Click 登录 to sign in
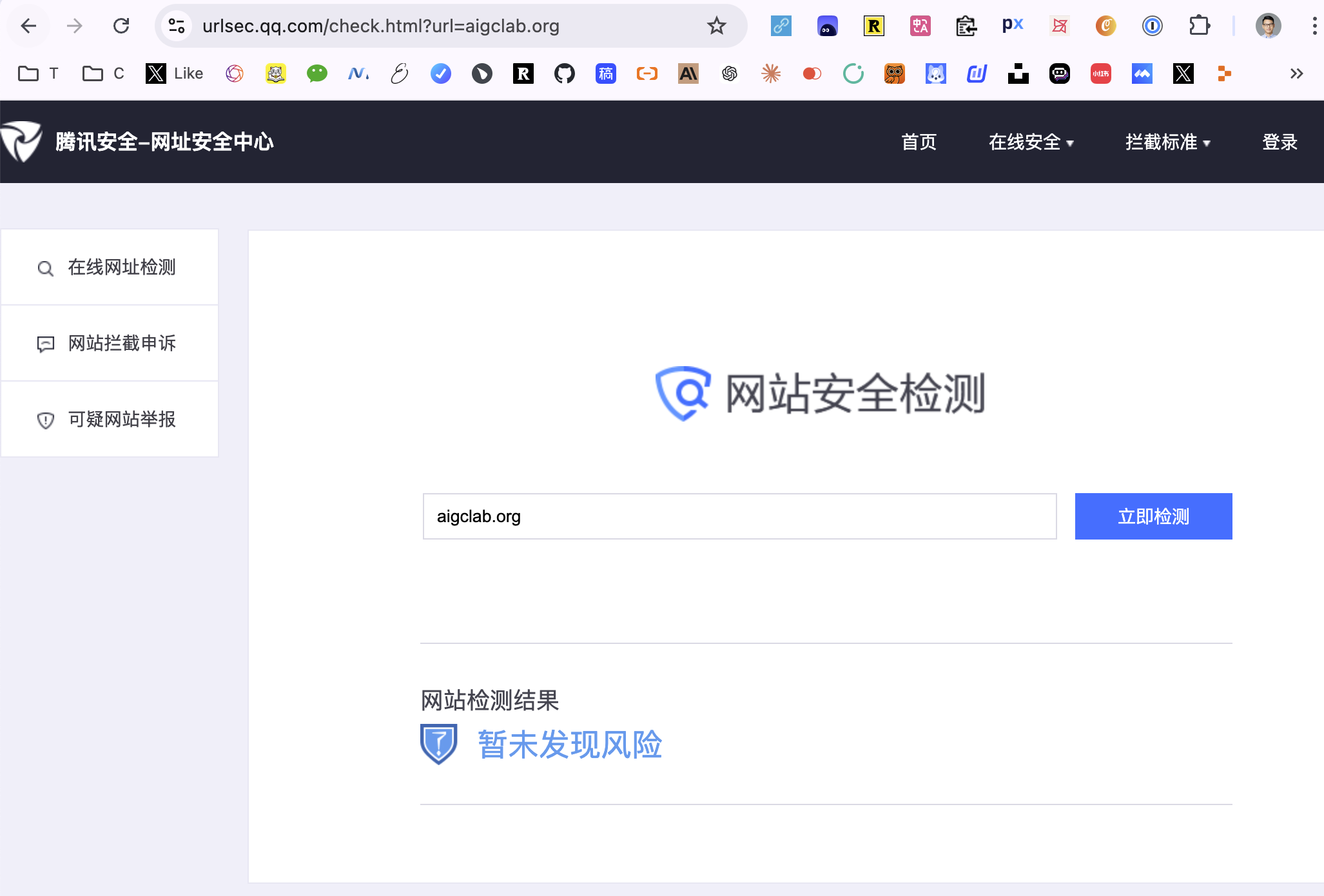This screenshot has width=1324, height=896. point(1278,142)
